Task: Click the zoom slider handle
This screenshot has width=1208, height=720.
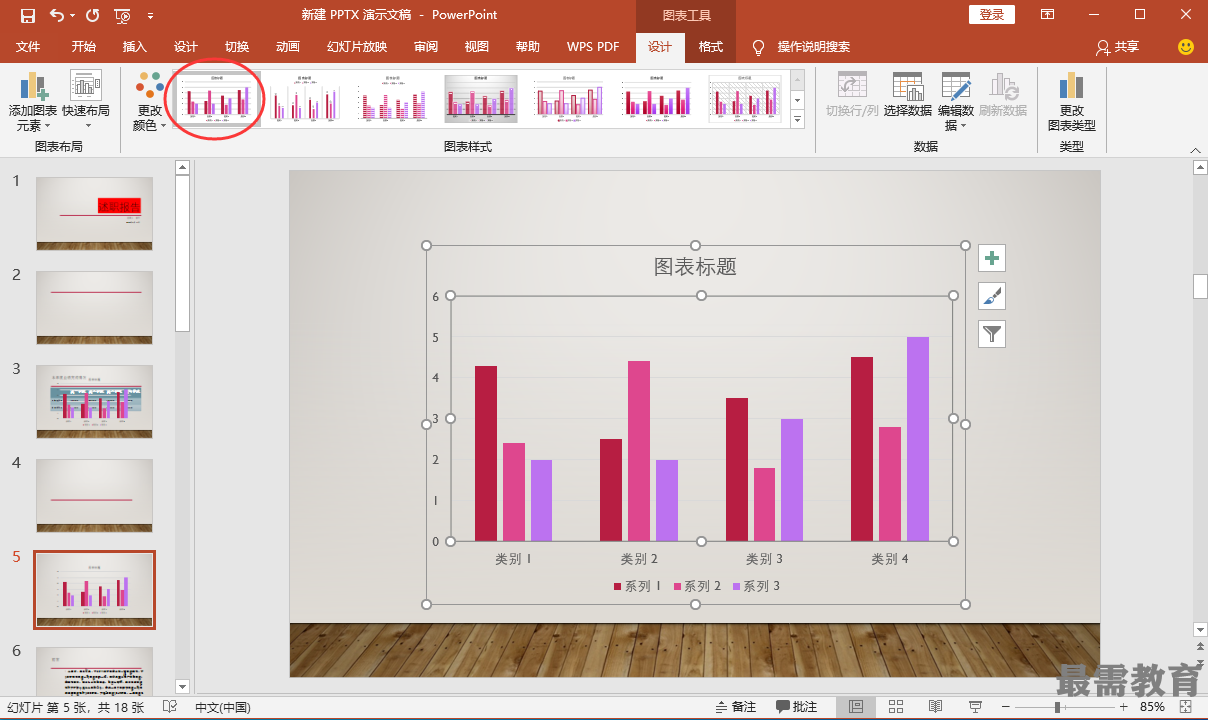Action: tap(1057, 707)
